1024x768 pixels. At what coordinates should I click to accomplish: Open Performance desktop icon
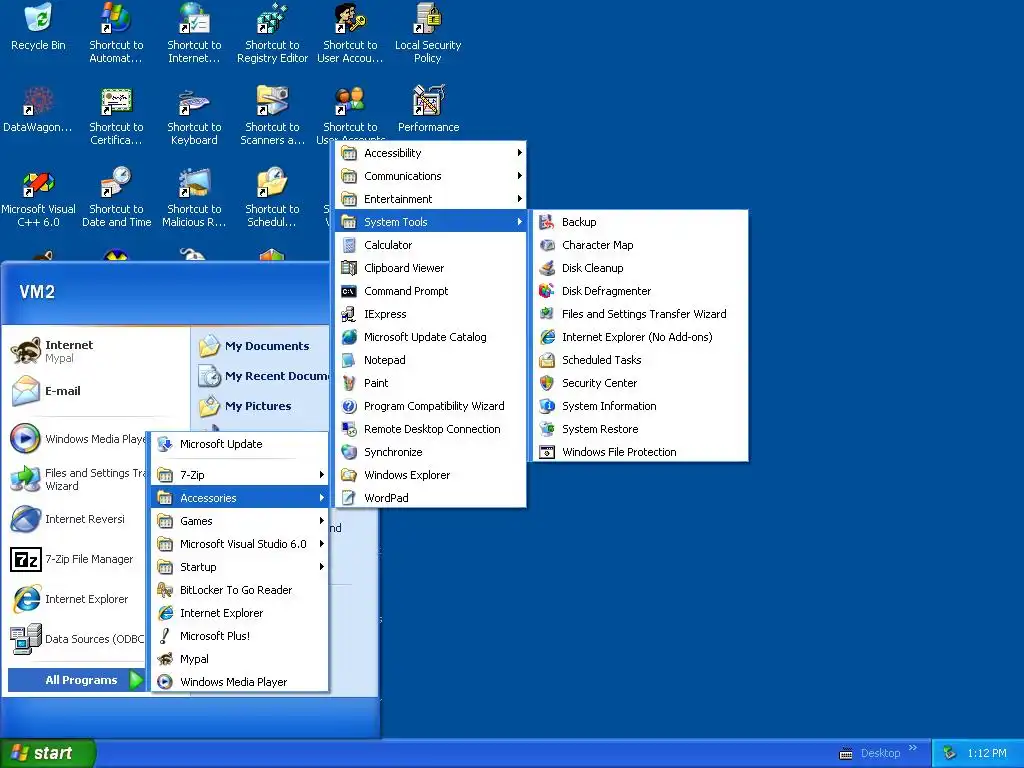pos(428,108)
